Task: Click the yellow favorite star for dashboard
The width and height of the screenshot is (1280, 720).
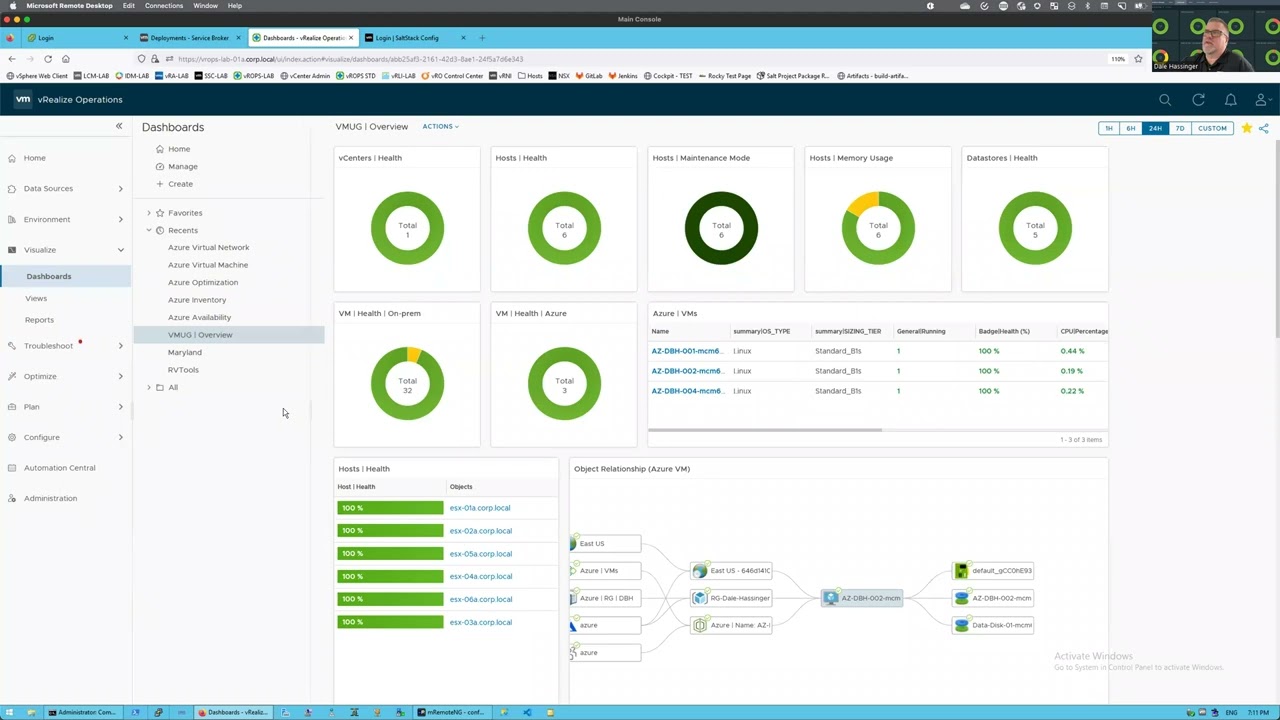Action: click(x=1247, y=128)
